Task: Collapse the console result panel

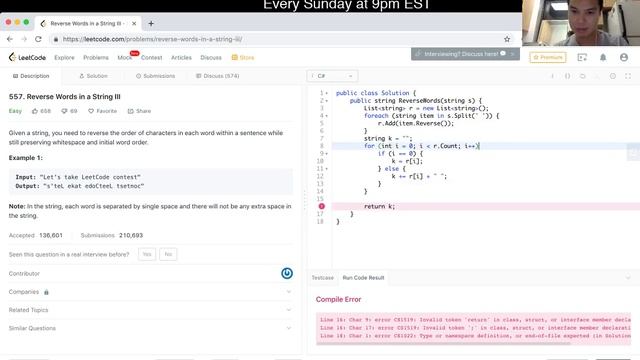Action: pyautogui.click(x=628, y=278)
